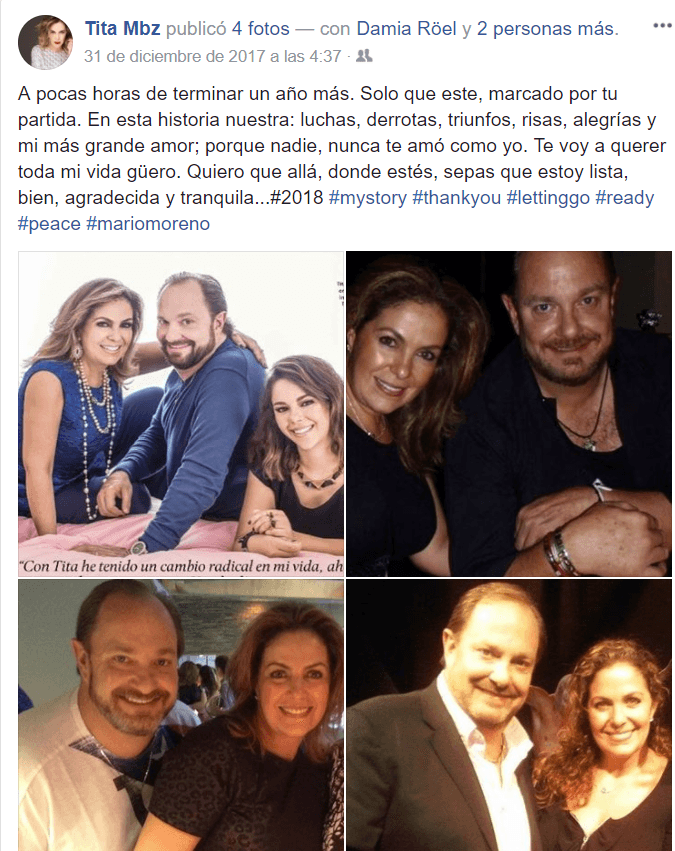This screenshot has width=675, height=851.
Task: Click the magazine quote caption 'Con Tita'
Action: point(181,567)
